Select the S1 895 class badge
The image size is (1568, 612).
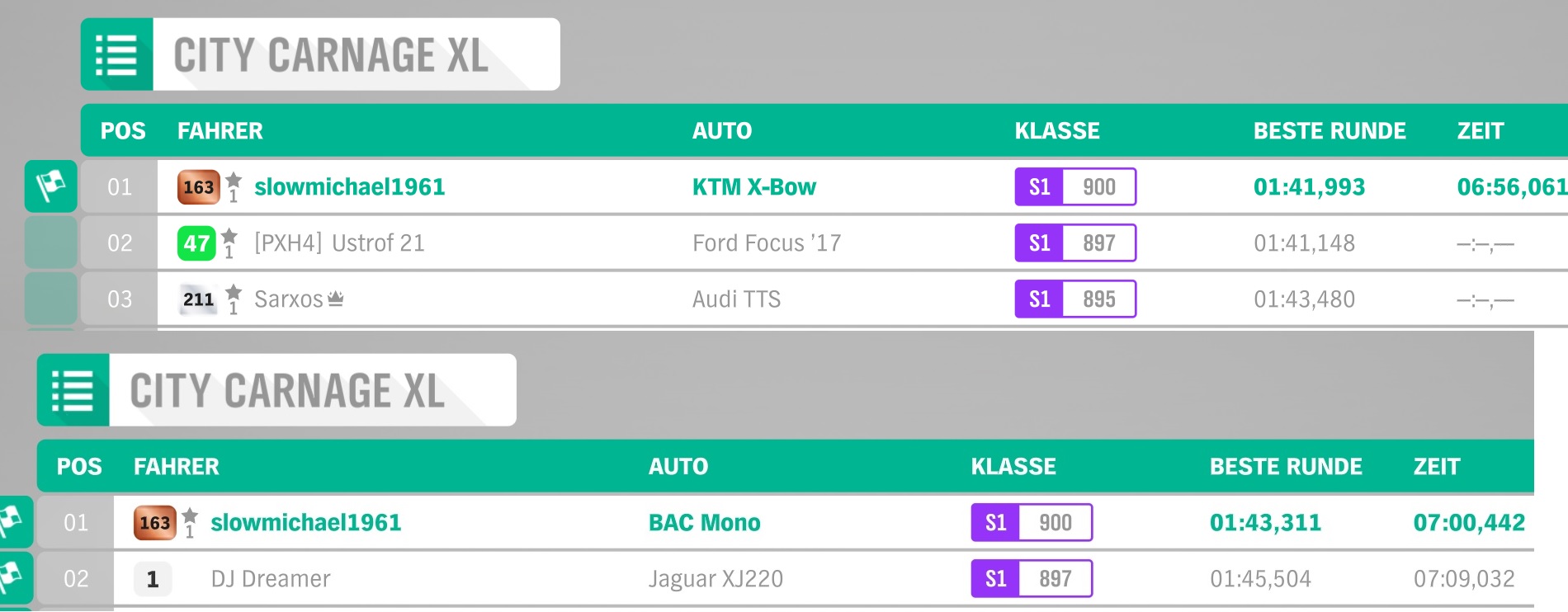click(1074, 299)
